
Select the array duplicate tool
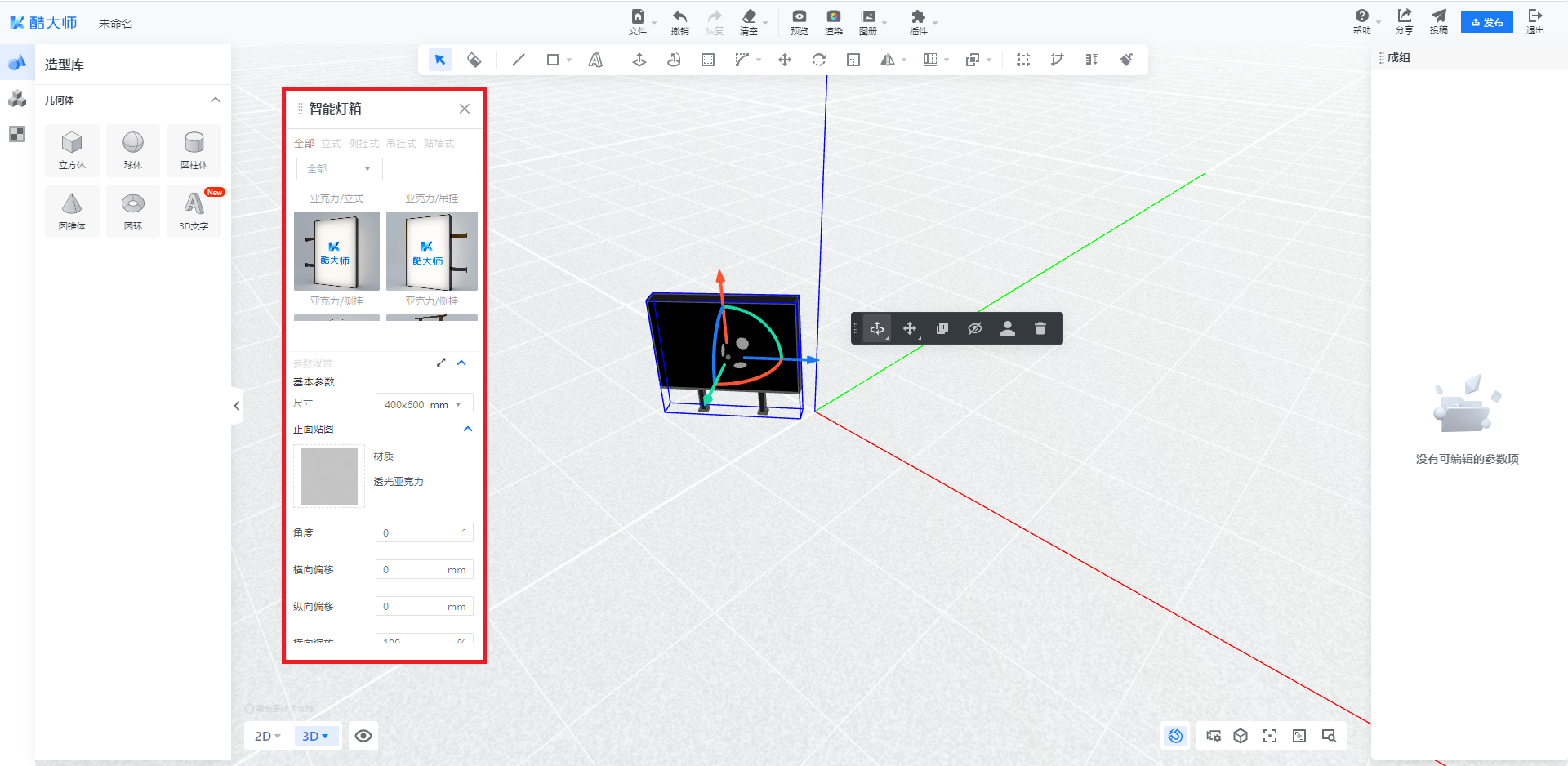tap(930, 60)
